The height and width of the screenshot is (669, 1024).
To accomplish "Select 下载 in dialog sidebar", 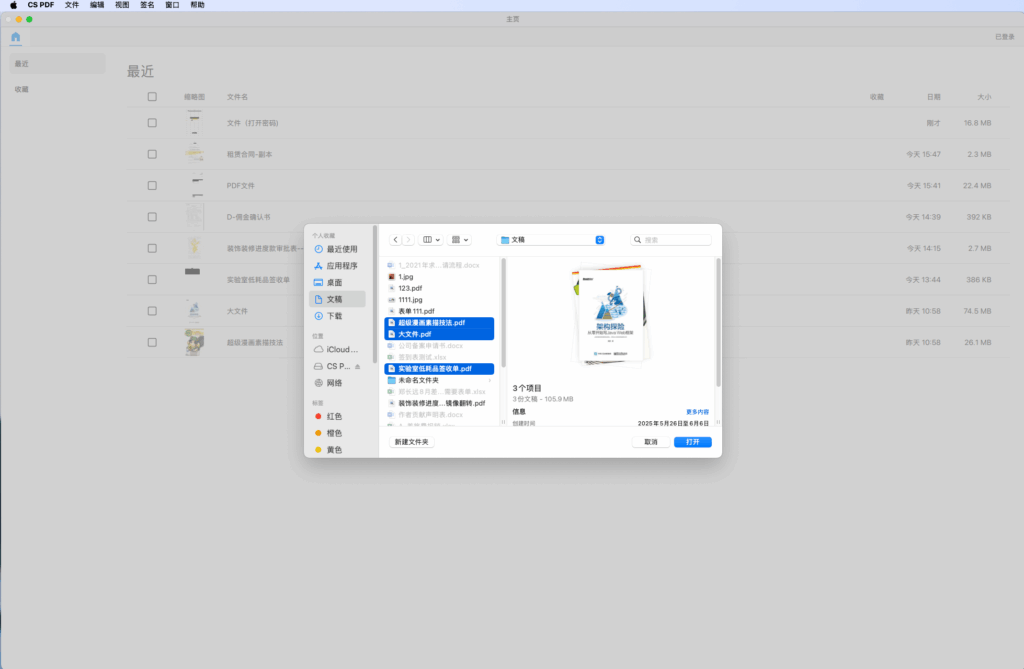I will [x=336, y=316].
